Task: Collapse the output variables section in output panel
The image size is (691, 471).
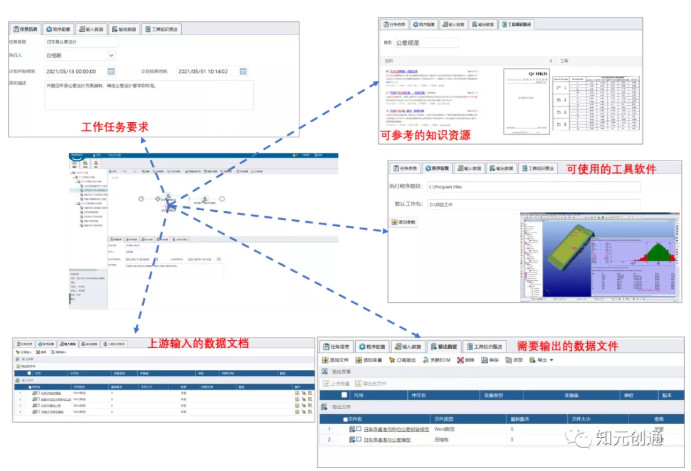Action: (325, 371)
